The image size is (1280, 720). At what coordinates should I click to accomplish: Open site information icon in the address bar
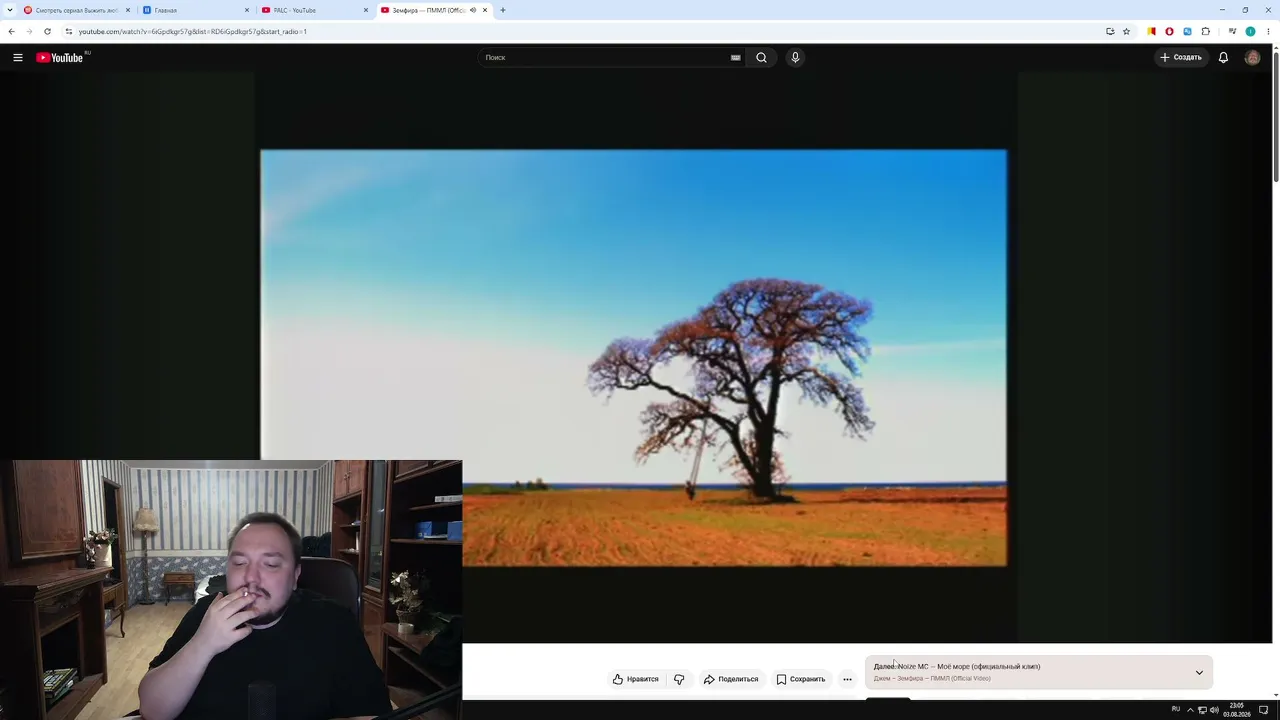68,32
